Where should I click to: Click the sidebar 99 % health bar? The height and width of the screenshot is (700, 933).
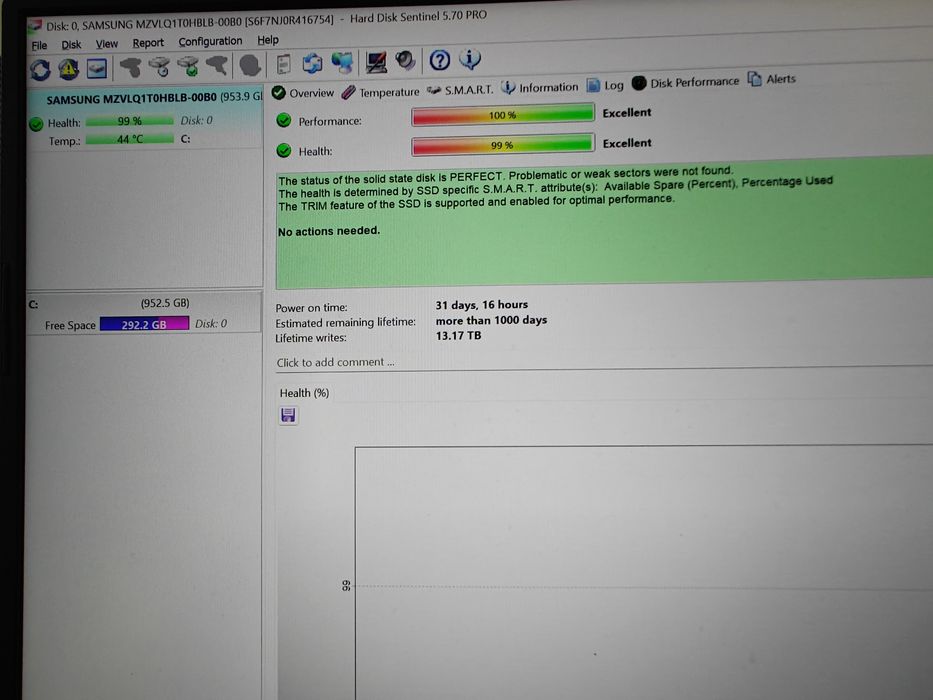pyautogui.click(x=130, y=121)
